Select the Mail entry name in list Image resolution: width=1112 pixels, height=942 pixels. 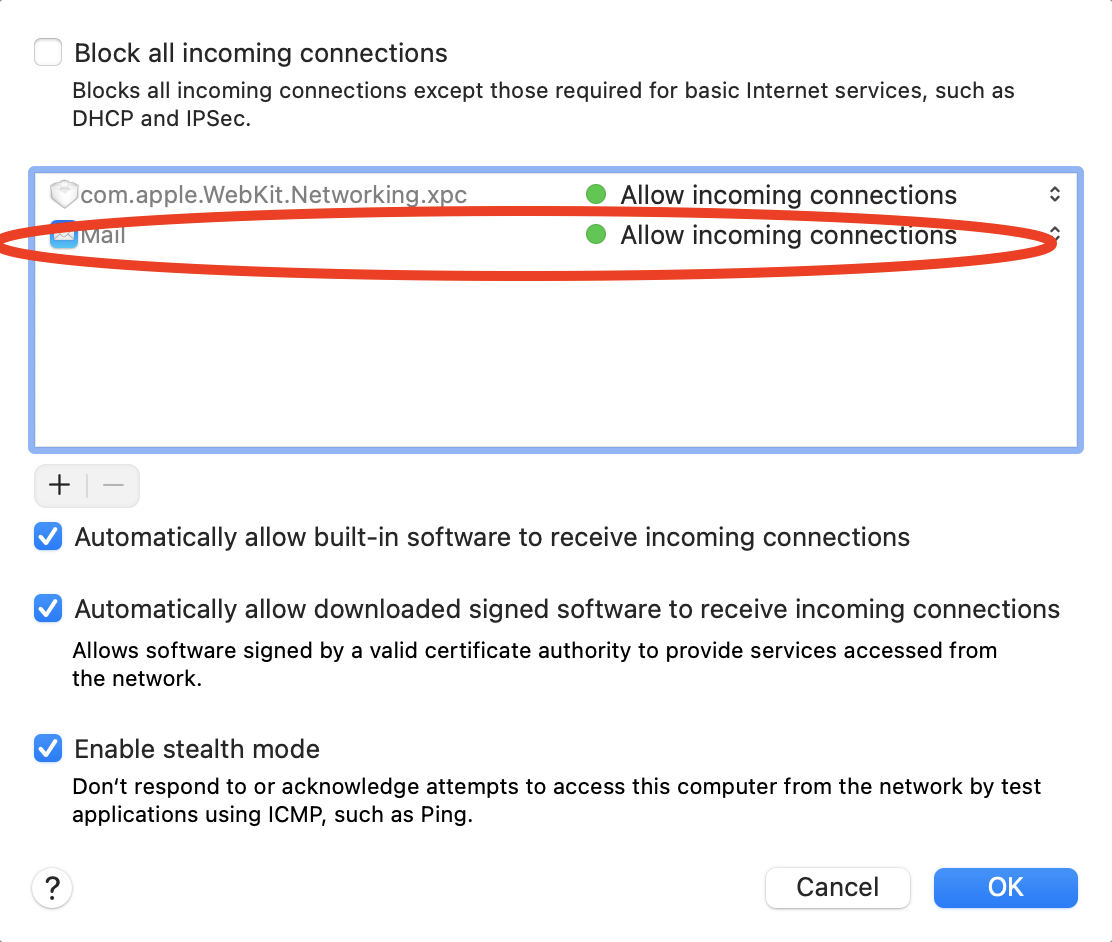point(104,236)
